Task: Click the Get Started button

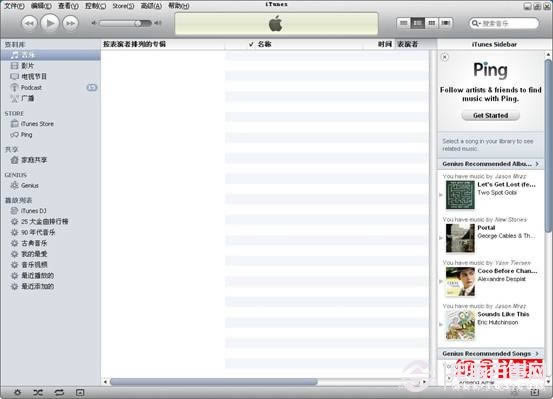Action: click(x=490, y=115)
